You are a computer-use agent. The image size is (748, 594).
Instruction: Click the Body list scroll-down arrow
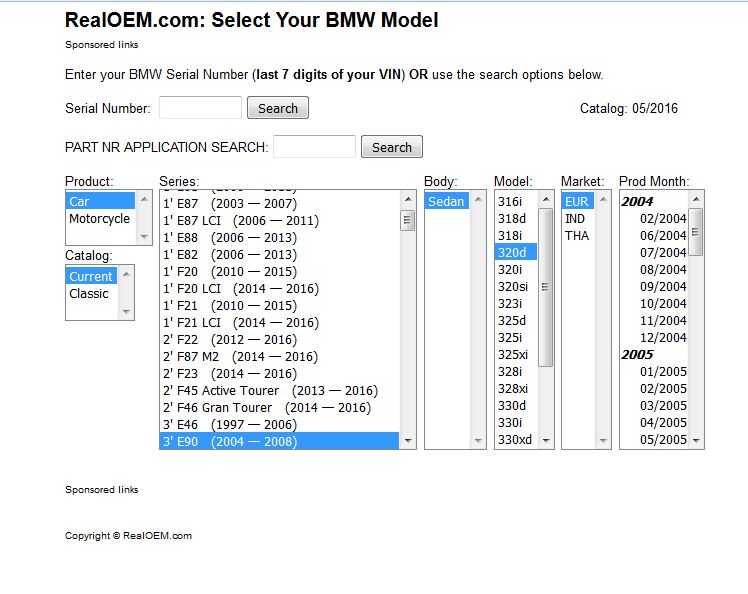(478, 440)
